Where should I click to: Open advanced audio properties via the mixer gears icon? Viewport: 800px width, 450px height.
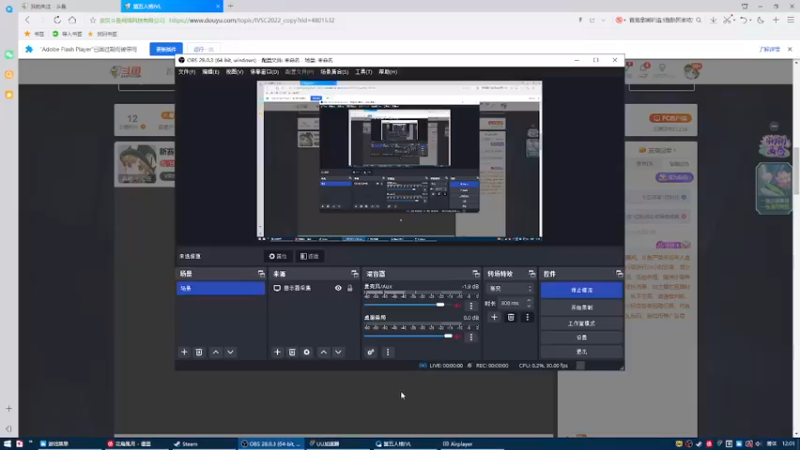pyautogui.click(x=371, y=352)
